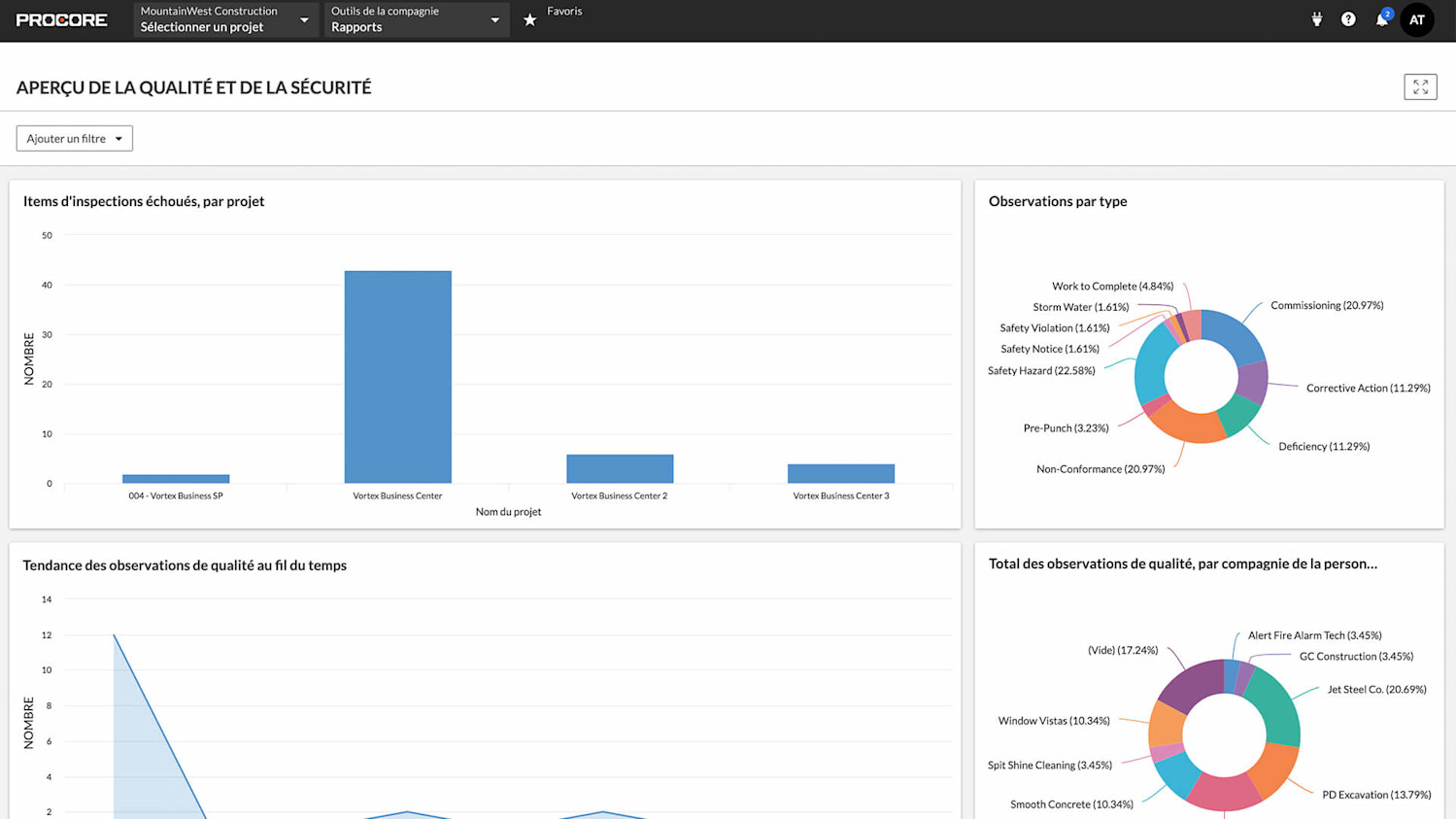Image resolution: width=1456 pixels, height=819 pixels.
Task: Click label (Vide) (17.24%)
Action: click(1123, 650)
